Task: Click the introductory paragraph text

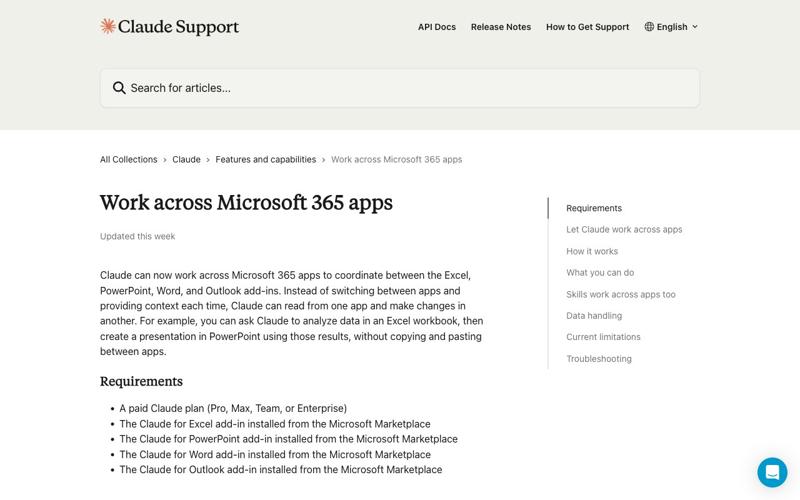Action: click(x=292, y=313)
